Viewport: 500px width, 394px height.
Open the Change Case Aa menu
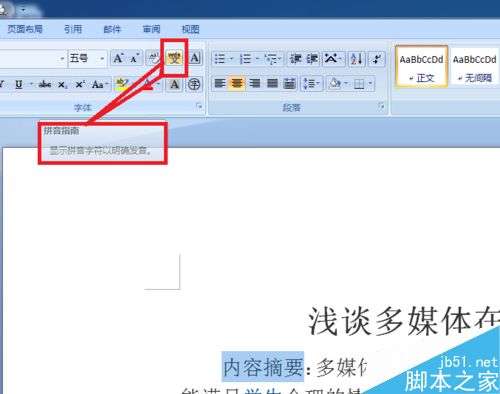[99, 84]
